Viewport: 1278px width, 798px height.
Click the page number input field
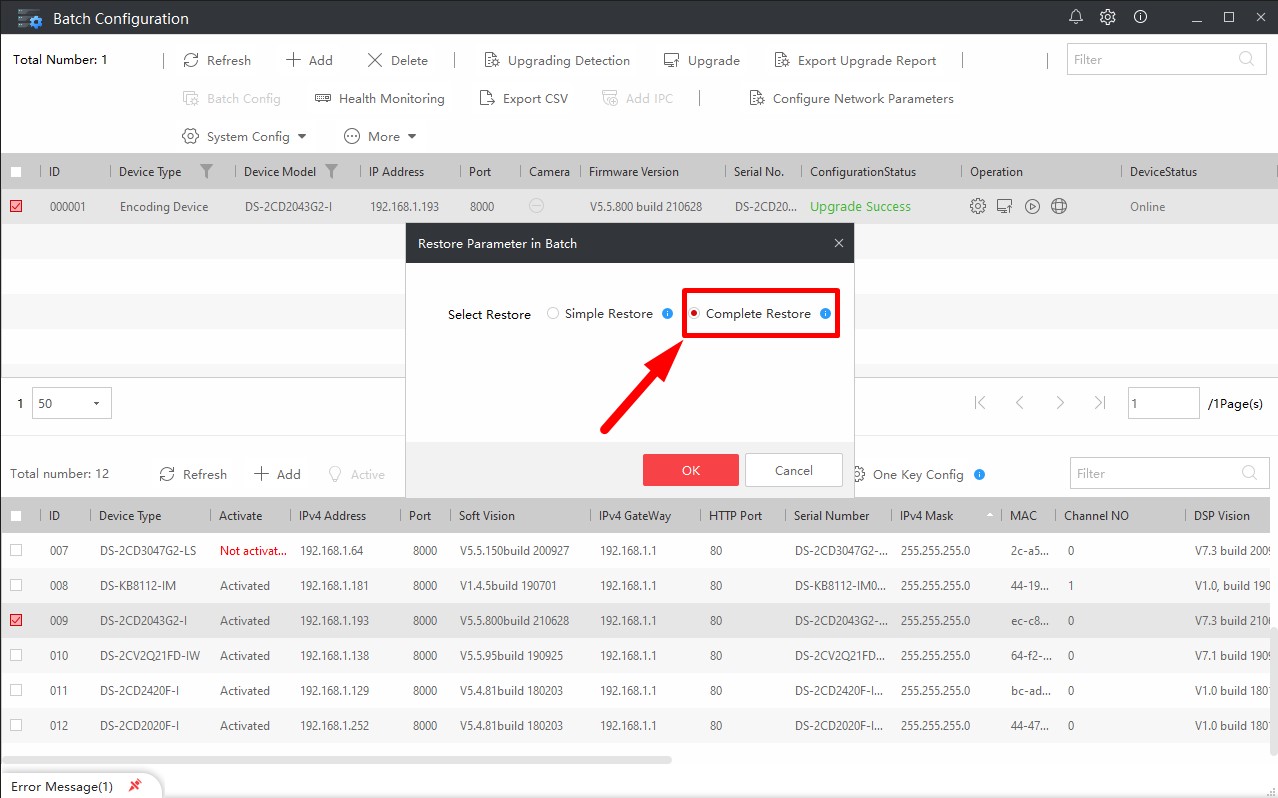[1163, 403]
